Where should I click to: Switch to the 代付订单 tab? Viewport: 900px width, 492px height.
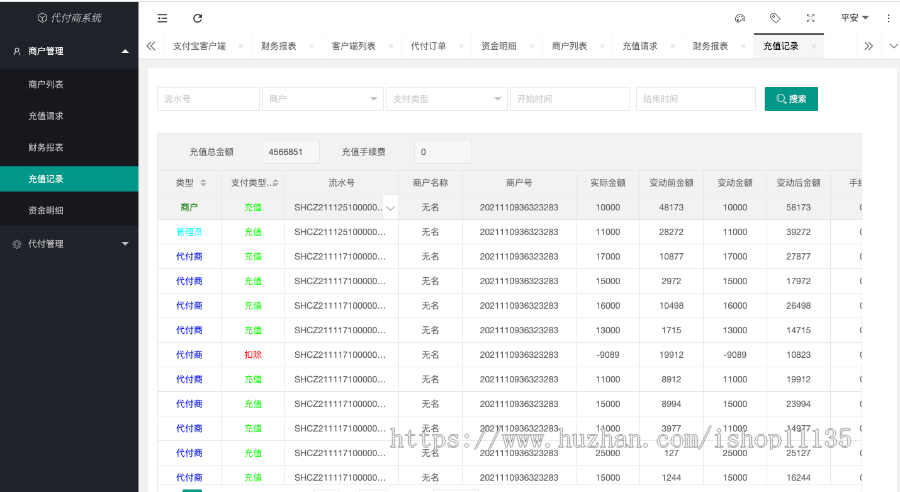[428, 46]
